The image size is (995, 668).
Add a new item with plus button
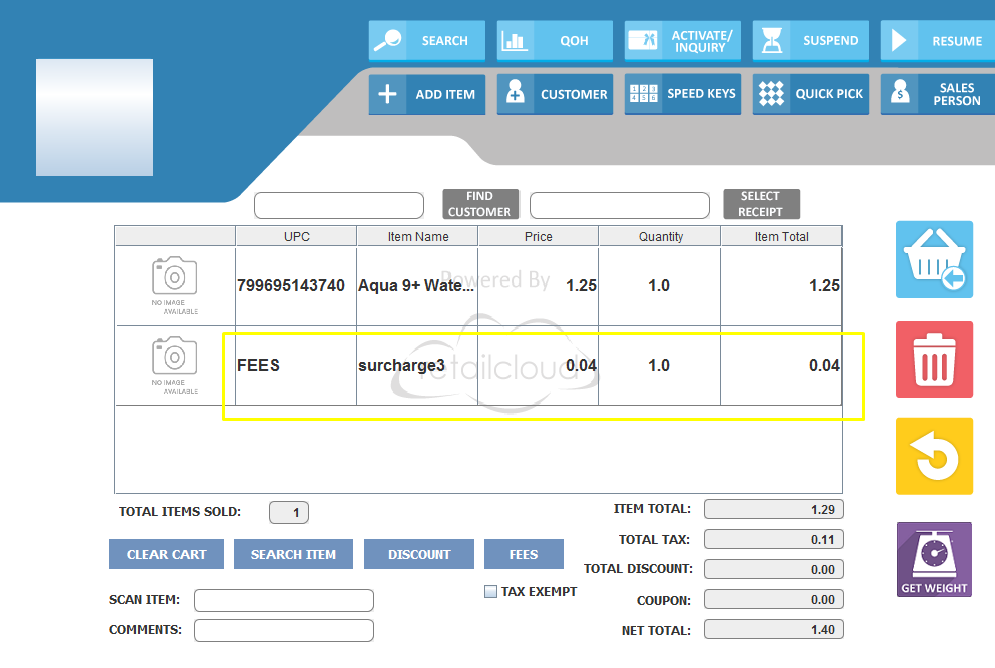pos(427,94)
